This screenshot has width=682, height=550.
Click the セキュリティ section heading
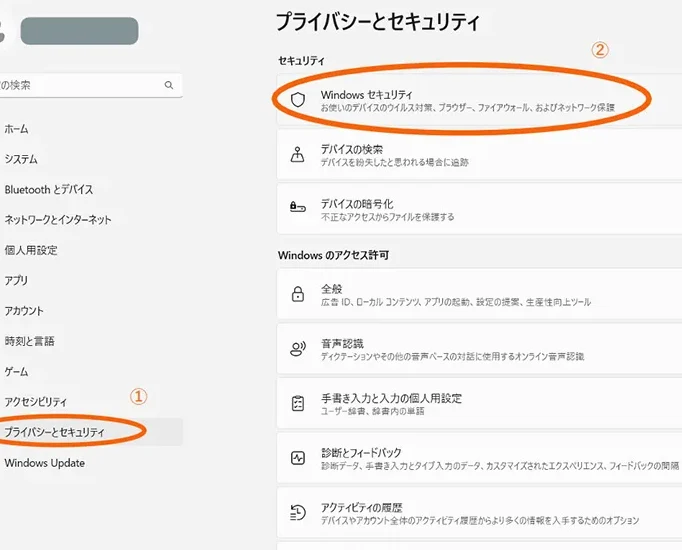(x=301, y=61)
